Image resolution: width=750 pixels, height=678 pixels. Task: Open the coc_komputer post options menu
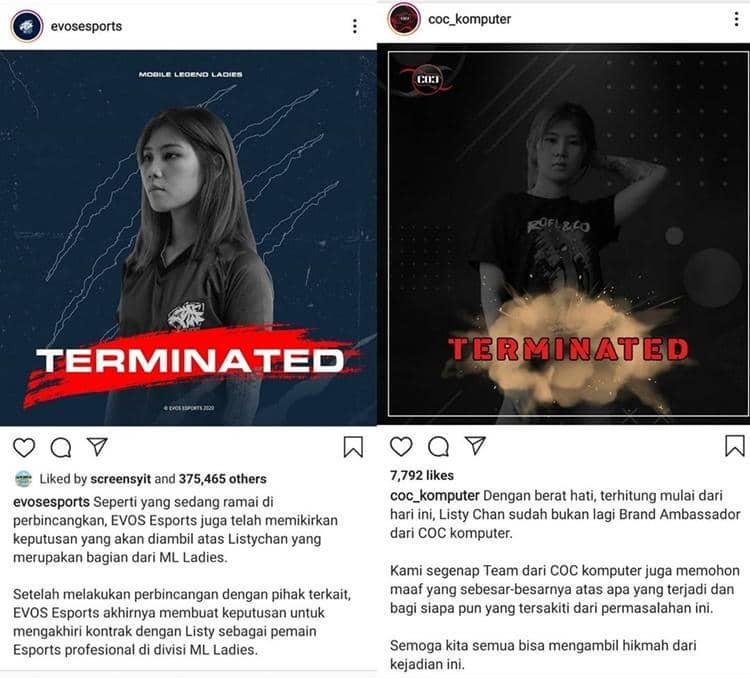[x=736, y=19]
